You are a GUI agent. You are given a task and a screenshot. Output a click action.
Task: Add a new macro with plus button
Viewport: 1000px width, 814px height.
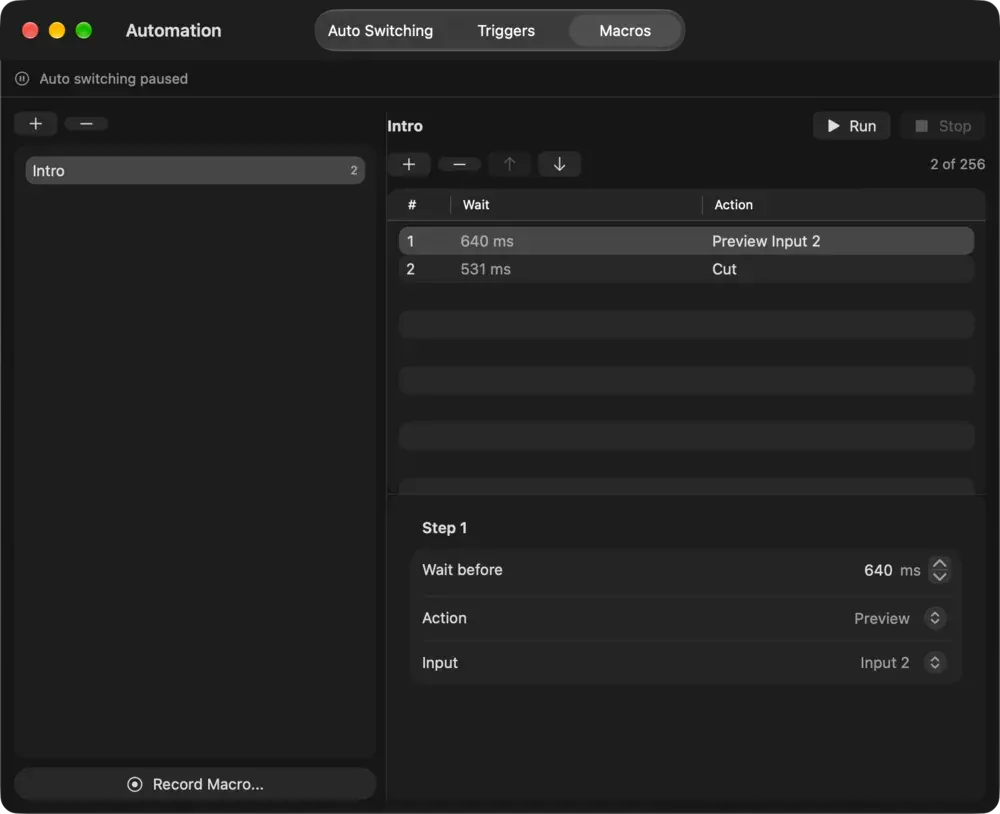[x=36, y=124]
